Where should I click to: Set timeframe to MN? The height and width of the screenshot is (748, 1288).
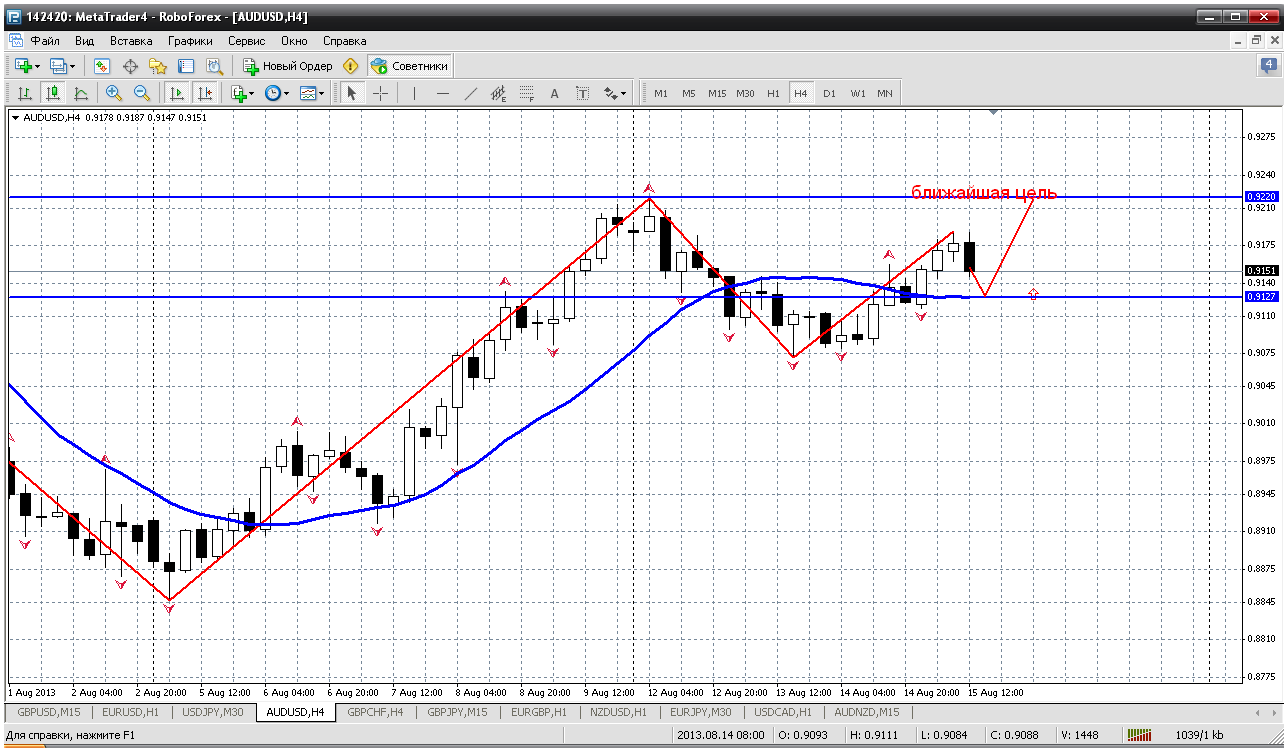point(885,93)
